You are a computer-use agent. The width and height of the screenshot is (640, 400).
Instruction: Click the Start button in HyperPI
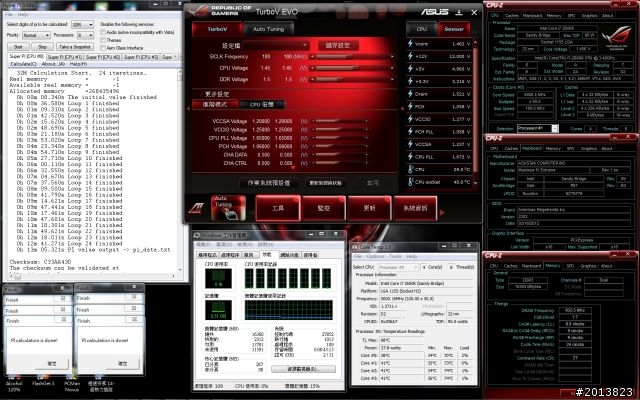[x=18, y=47]
